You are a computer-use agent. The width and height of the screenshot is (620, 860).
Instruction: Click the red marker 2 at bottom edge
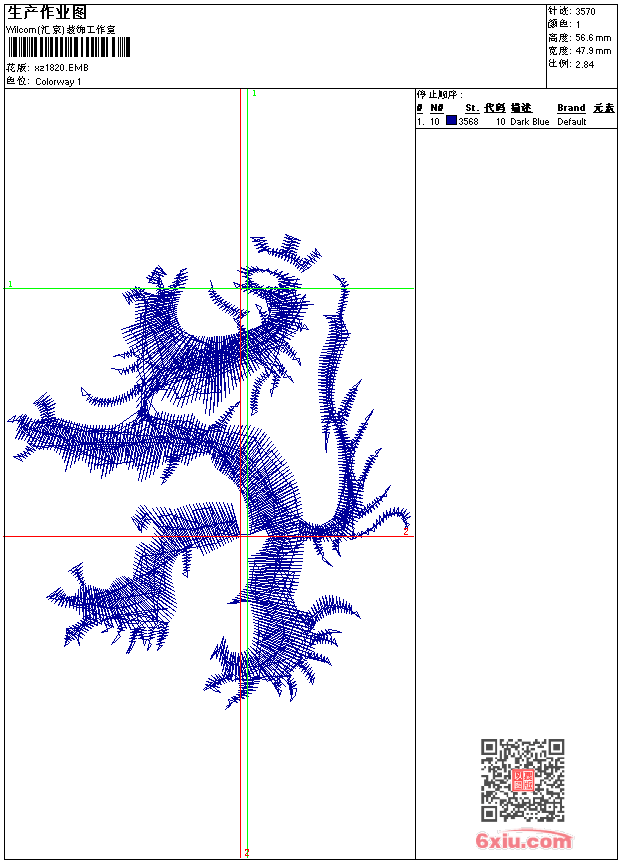point(247,852)
